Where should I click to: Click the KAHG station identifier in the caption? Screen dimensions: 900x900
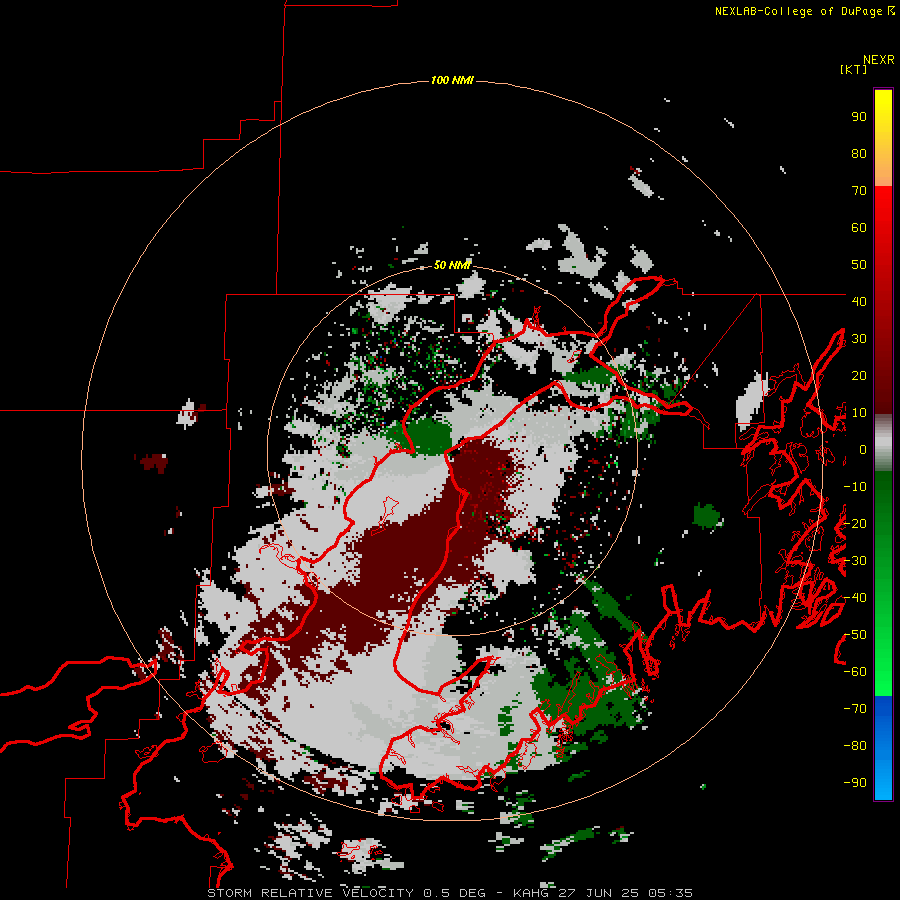pos(532,893)
